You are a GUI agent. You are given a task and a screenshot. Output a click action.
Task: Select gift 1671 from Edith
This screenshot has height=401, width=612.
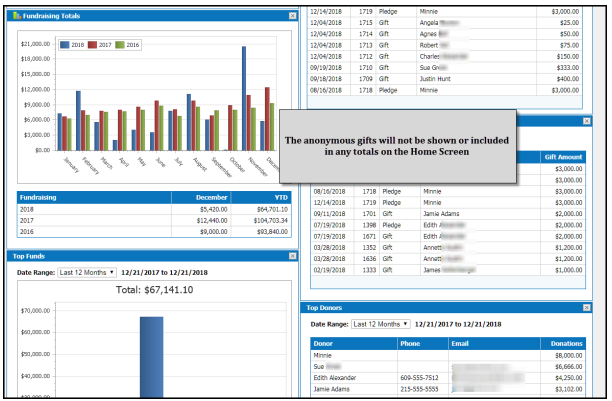[x=448, y=237]
